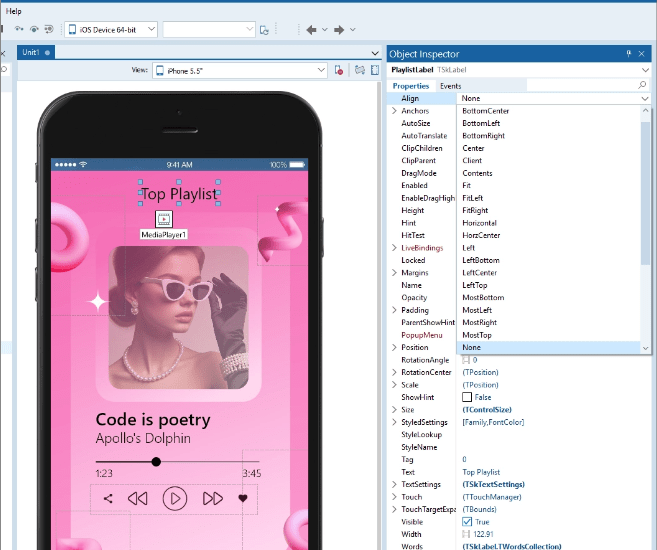This screenshot has width=657, height=550.
Task: Click the play button in the design
Action: coord(175,498)
